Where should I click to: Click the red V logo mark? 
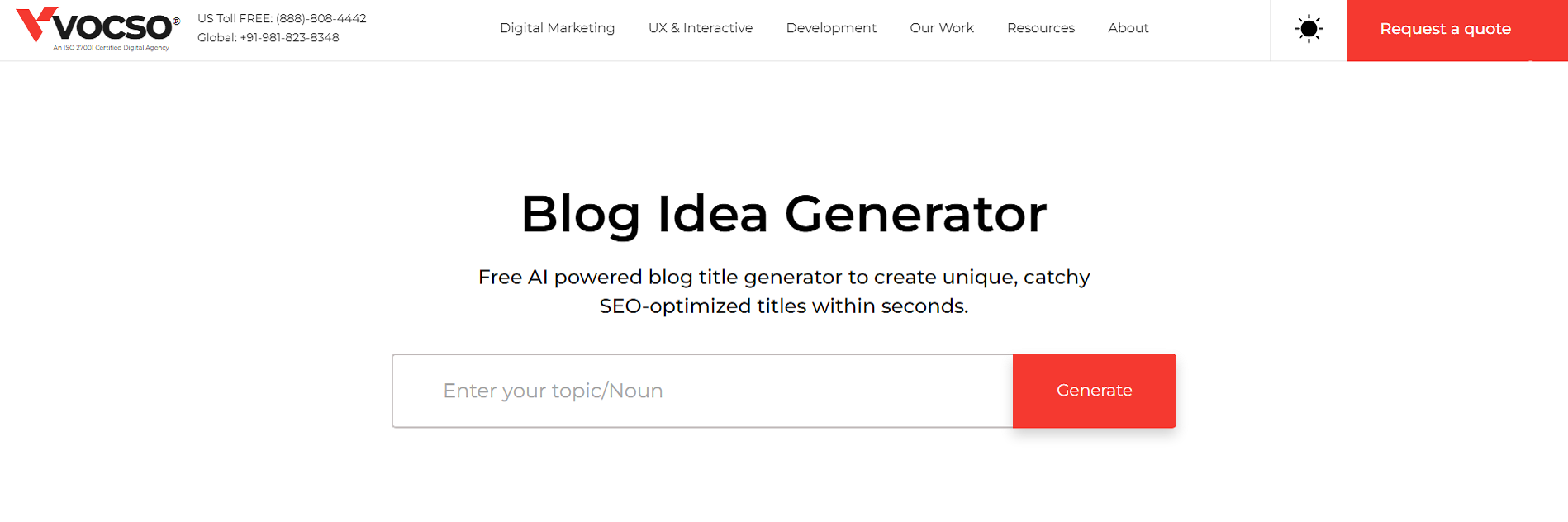click(36, 21)
